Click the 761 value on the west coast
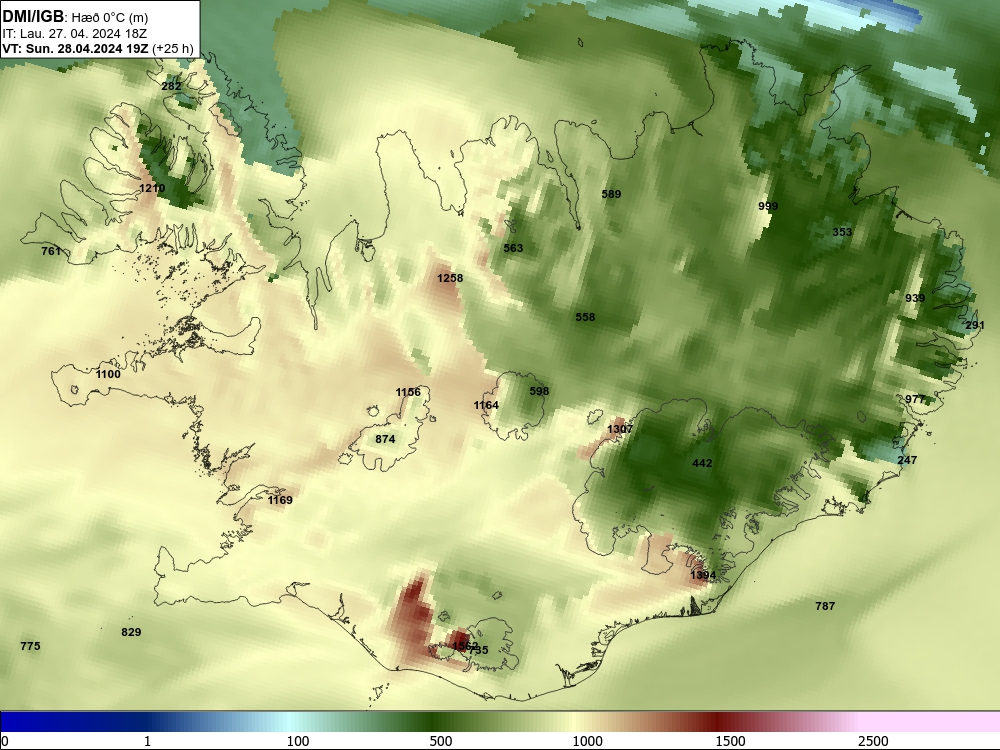Image resolution: width=1000 pixels, height=750 pixels. (51, 251)
